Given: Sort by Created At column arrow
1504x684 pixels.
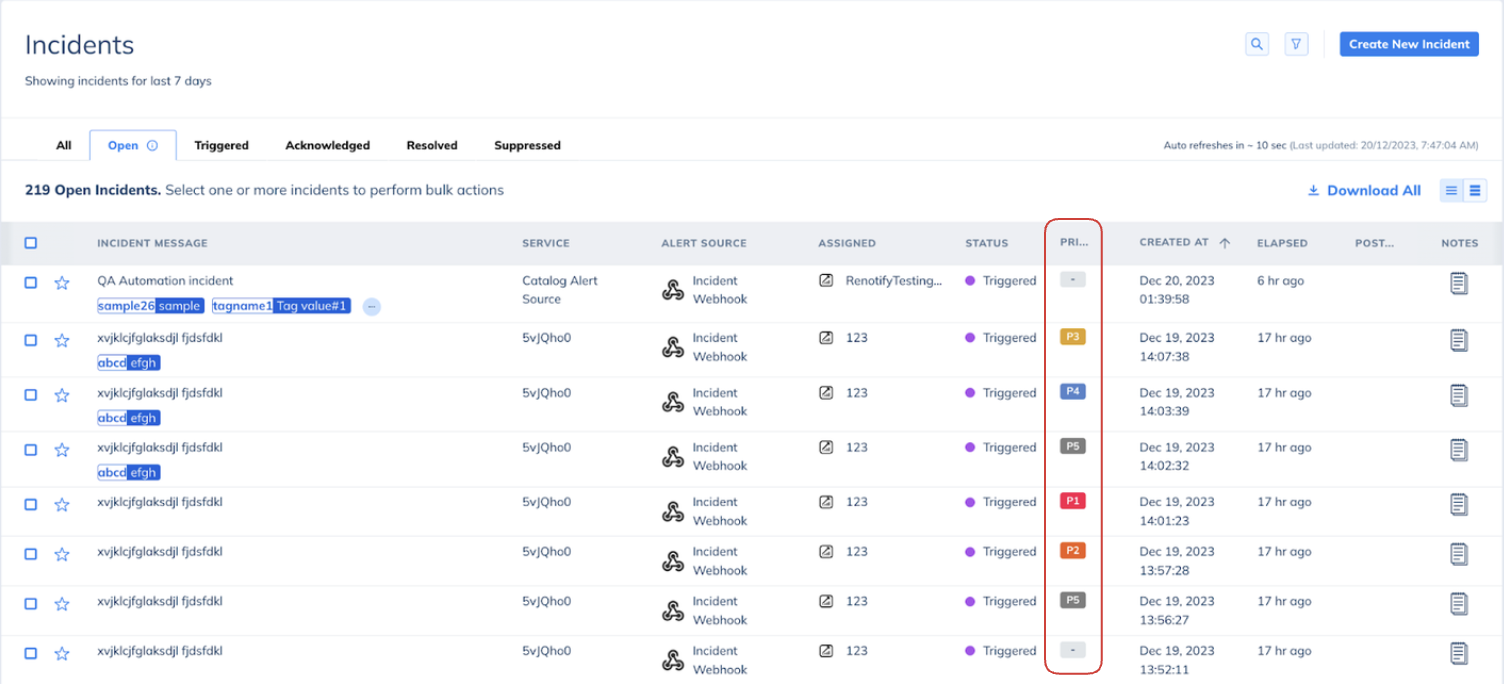Looking at the screenshot, I should (1225, 243).
